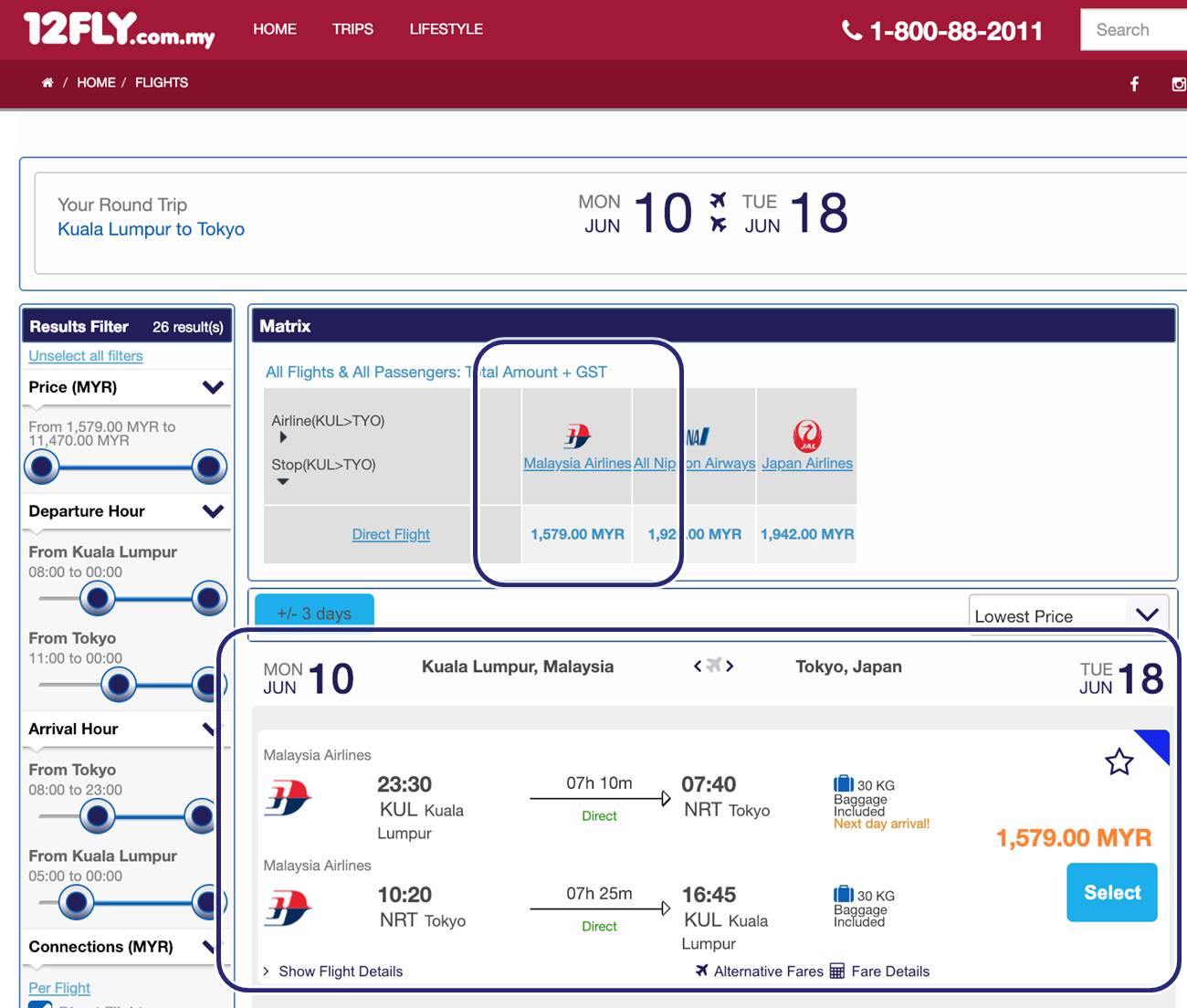Click Unselect all filters link
This screenshot has width=1187, height=1008.
pos(86,356)
